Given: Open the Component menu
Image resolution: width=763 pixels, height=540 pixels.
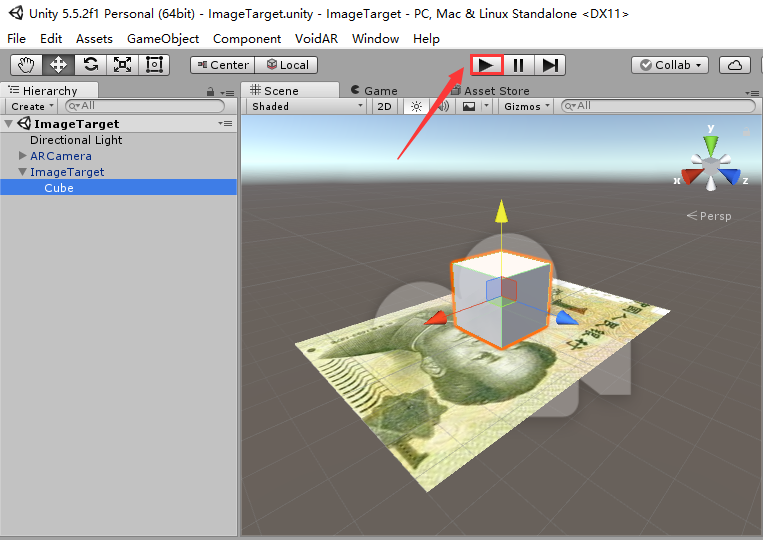Looking at the screenshot, I should coord(247,38).
